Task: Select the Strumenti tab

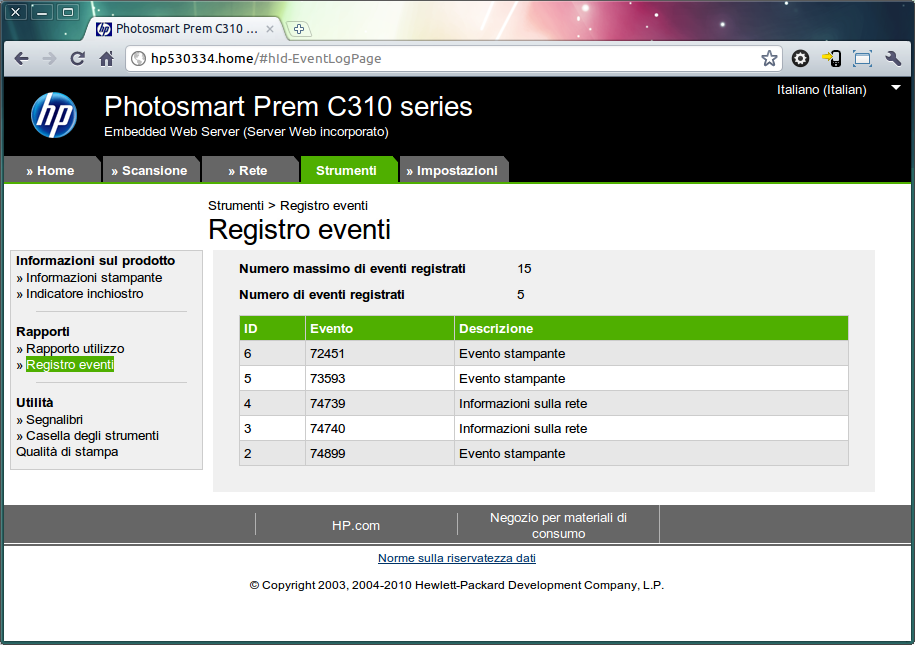Action: 347,170
